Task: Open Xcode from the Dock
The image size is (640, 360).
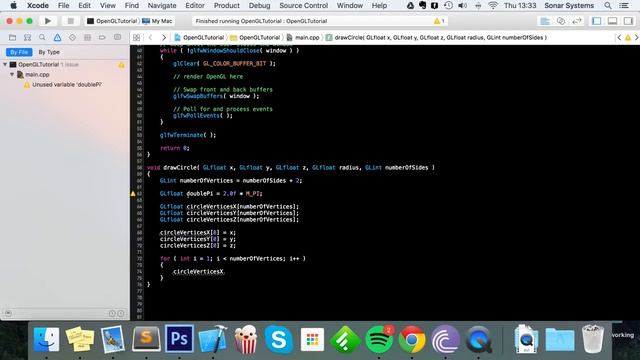Action: [213, 339]
